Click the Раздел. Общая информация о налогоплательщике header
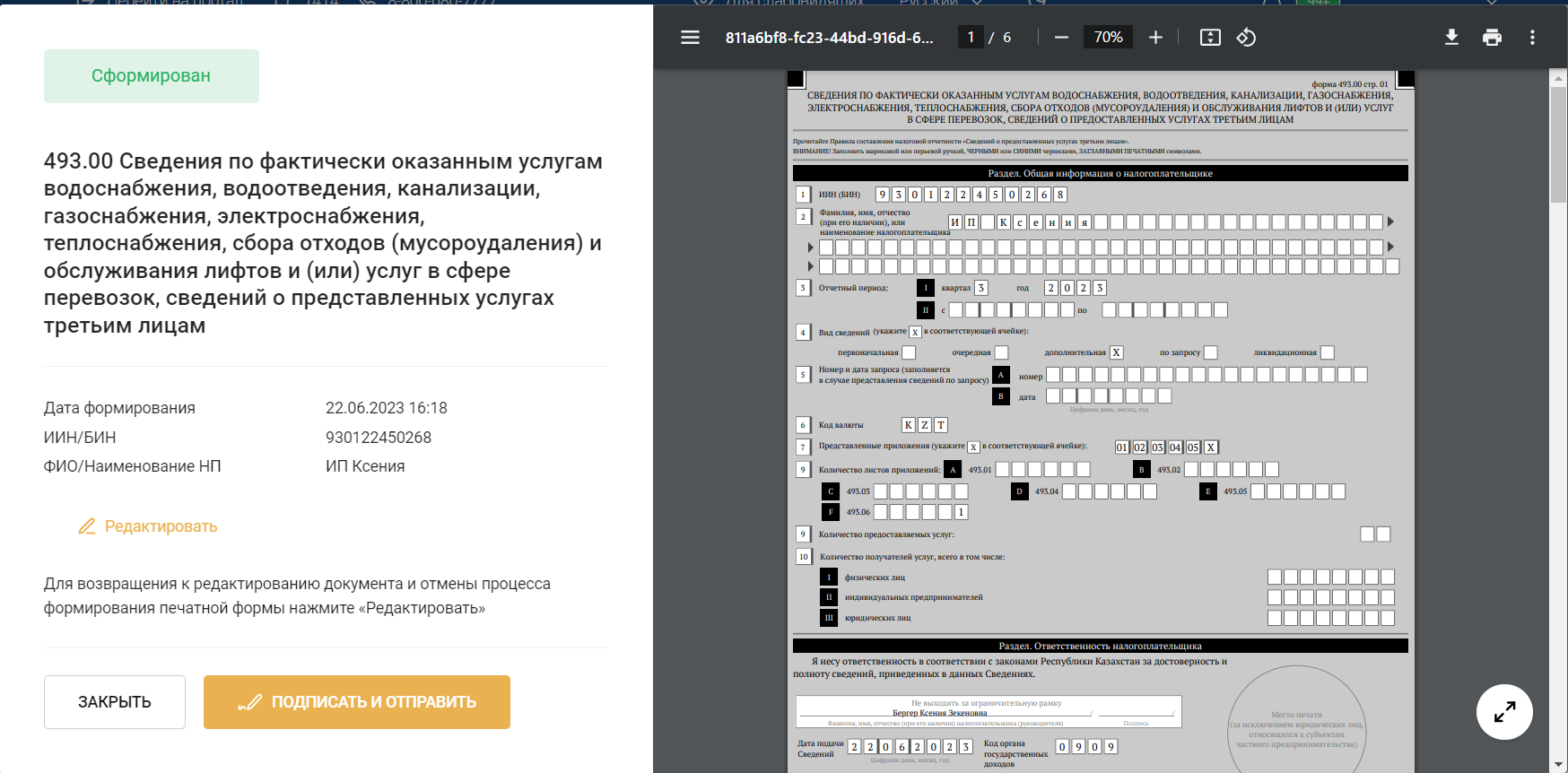Image resolution: width=1568 pixels, height=773 pixels. tap(1100, 173)
